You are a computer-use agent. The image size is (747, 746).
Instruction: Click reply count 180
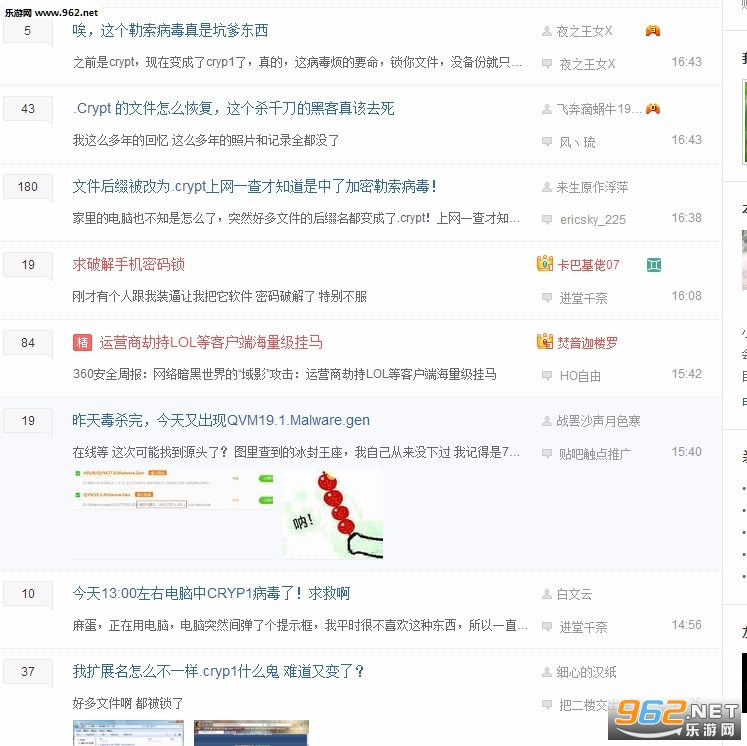(x=28, y=186)
